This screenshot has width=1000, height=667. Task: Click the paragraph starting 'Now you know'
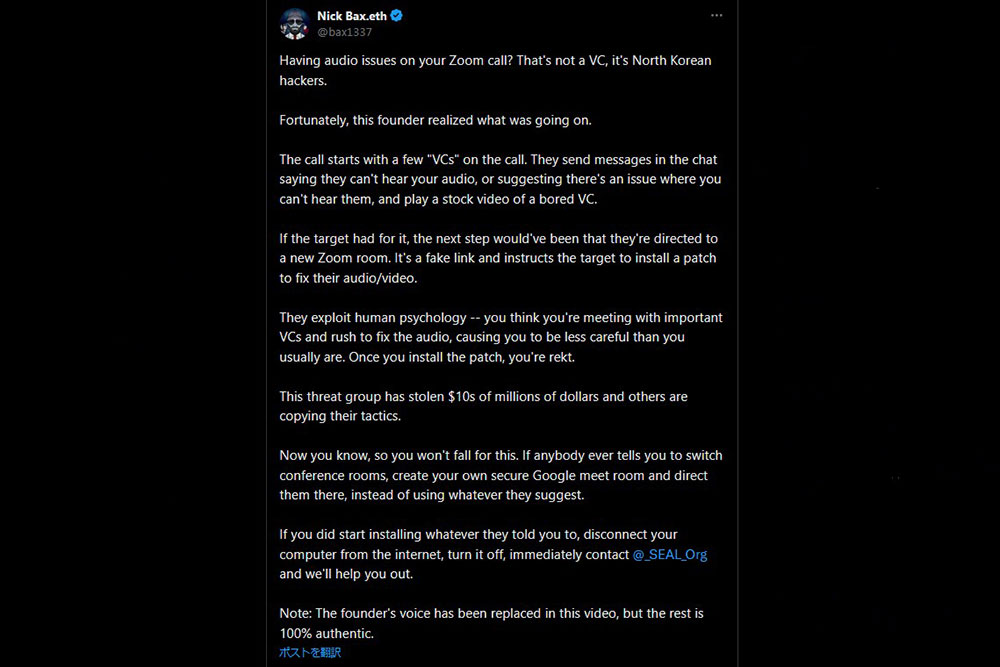501,475
